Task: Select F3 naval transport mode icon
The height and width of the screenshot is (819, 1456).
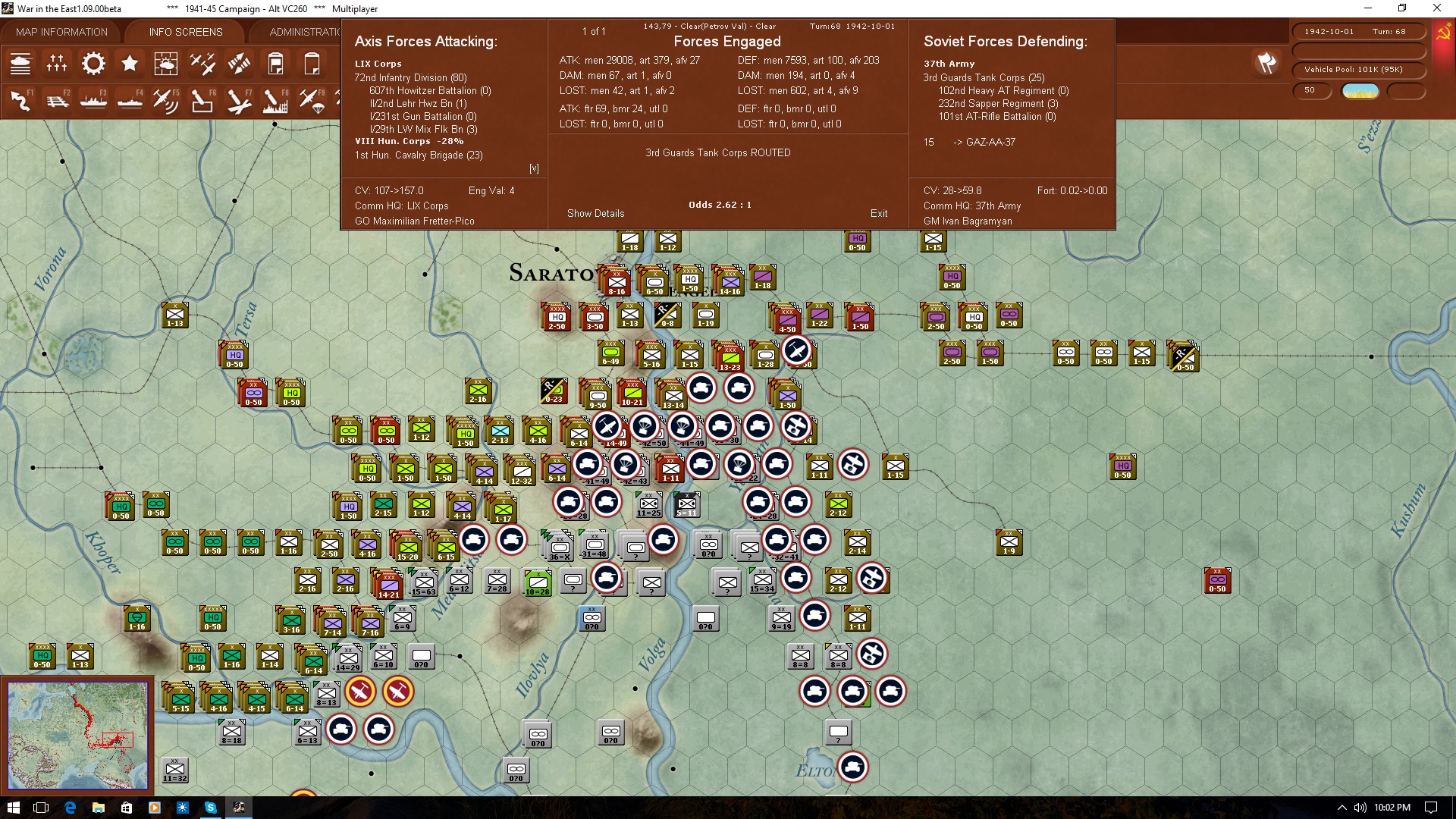Action: click(93, 100)
